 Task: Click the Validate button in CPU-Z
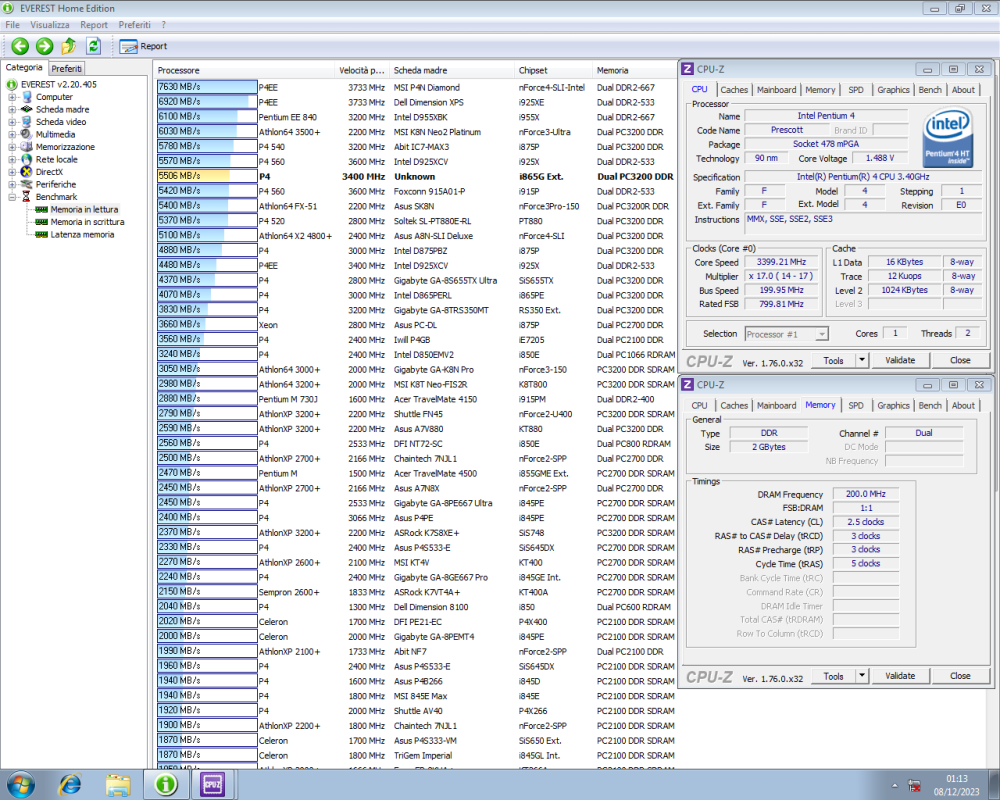coord(899,360)
